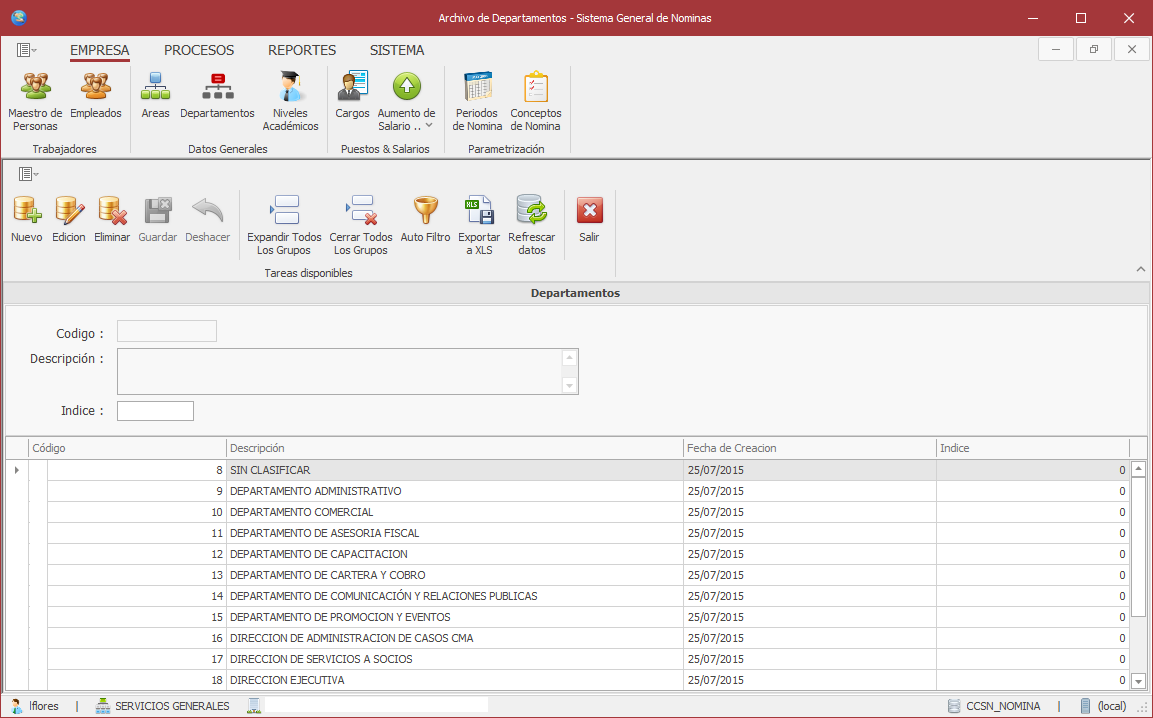Restore the inner document window
Screen dimensions: 1153x718
click(x=1094, y=49)
